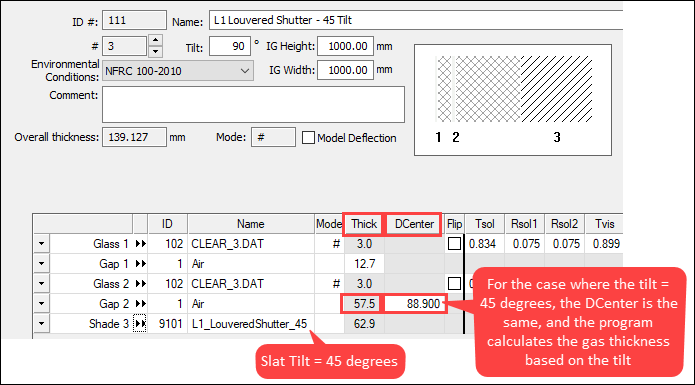Click the Name field with L1 Louvered Shutter
The width and height of the screenshot is (695, 385).
coord(416,20)
